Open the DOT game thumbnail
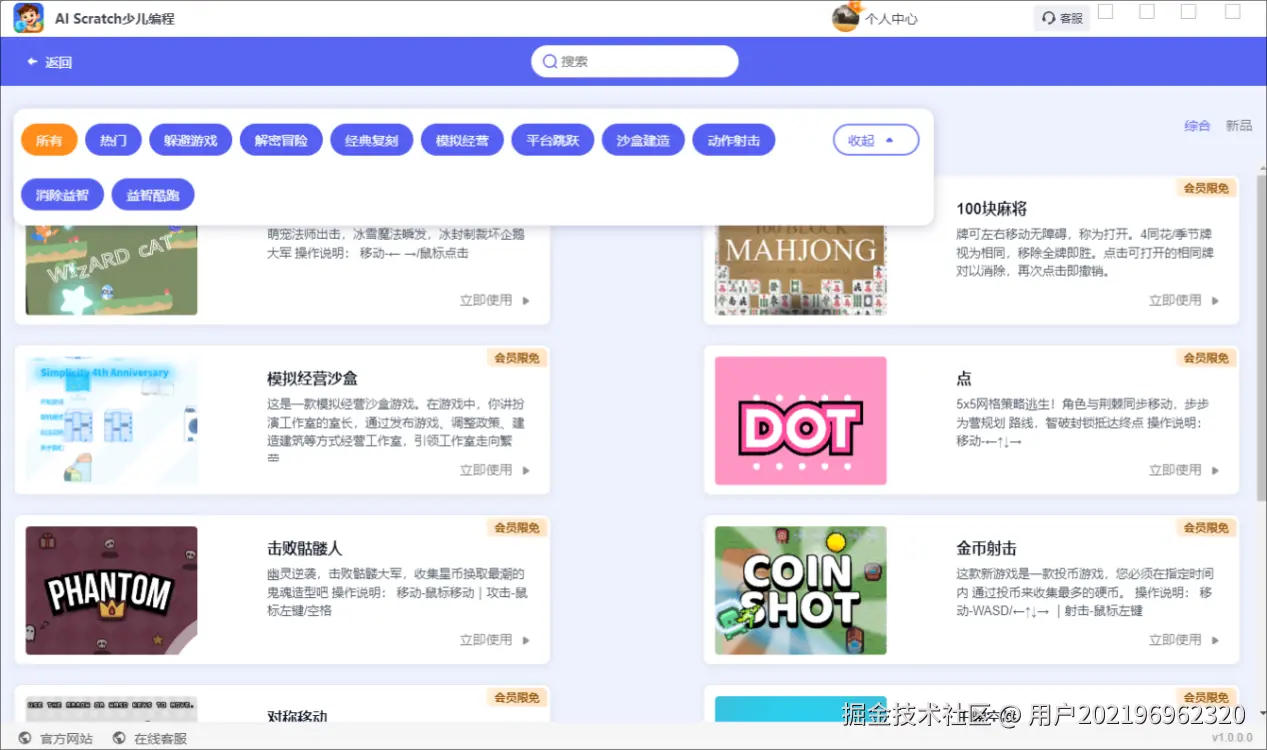The width and height of the screenshot is (1267, 750). [800, 421]
